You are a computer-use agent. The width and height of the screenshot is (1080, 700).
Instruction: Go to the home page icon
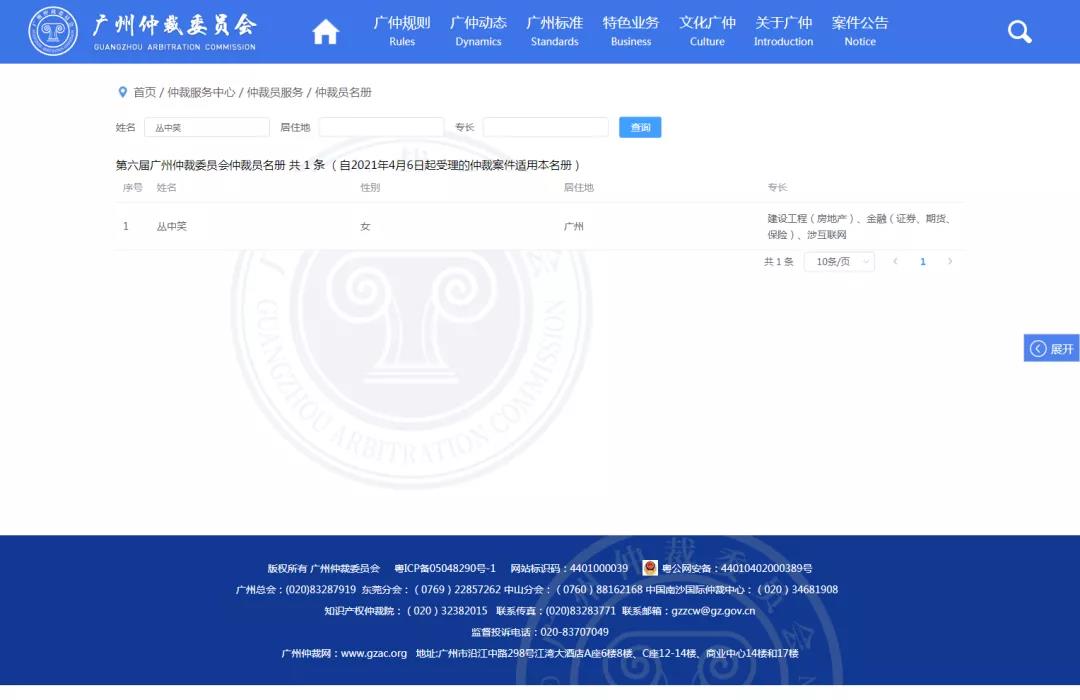tap(325, 32)
